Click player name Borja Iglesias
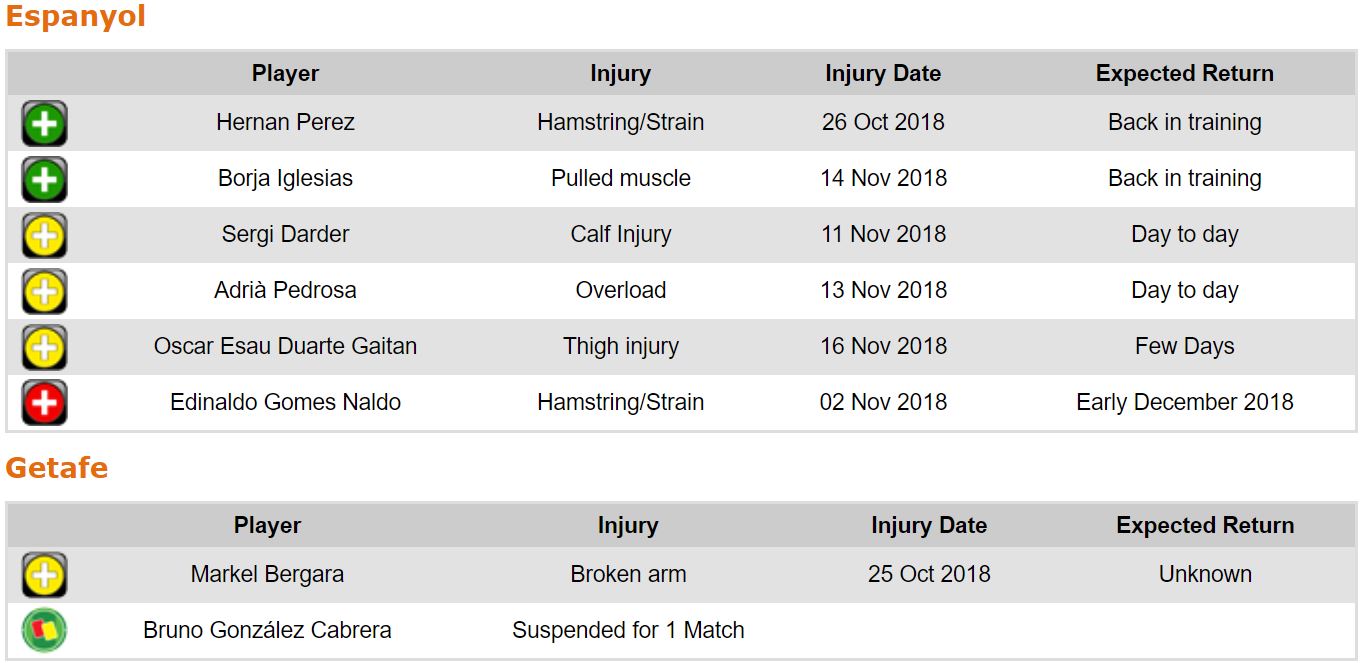Screen dimensions: 1360x663 285,178
